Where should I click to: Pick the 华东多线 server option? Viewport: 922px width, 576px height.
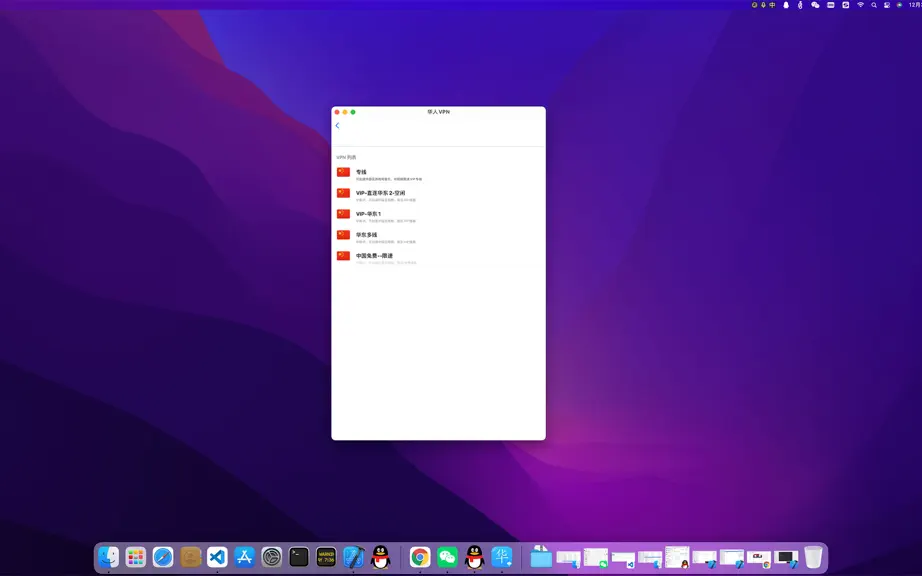[x=438, y=237]
